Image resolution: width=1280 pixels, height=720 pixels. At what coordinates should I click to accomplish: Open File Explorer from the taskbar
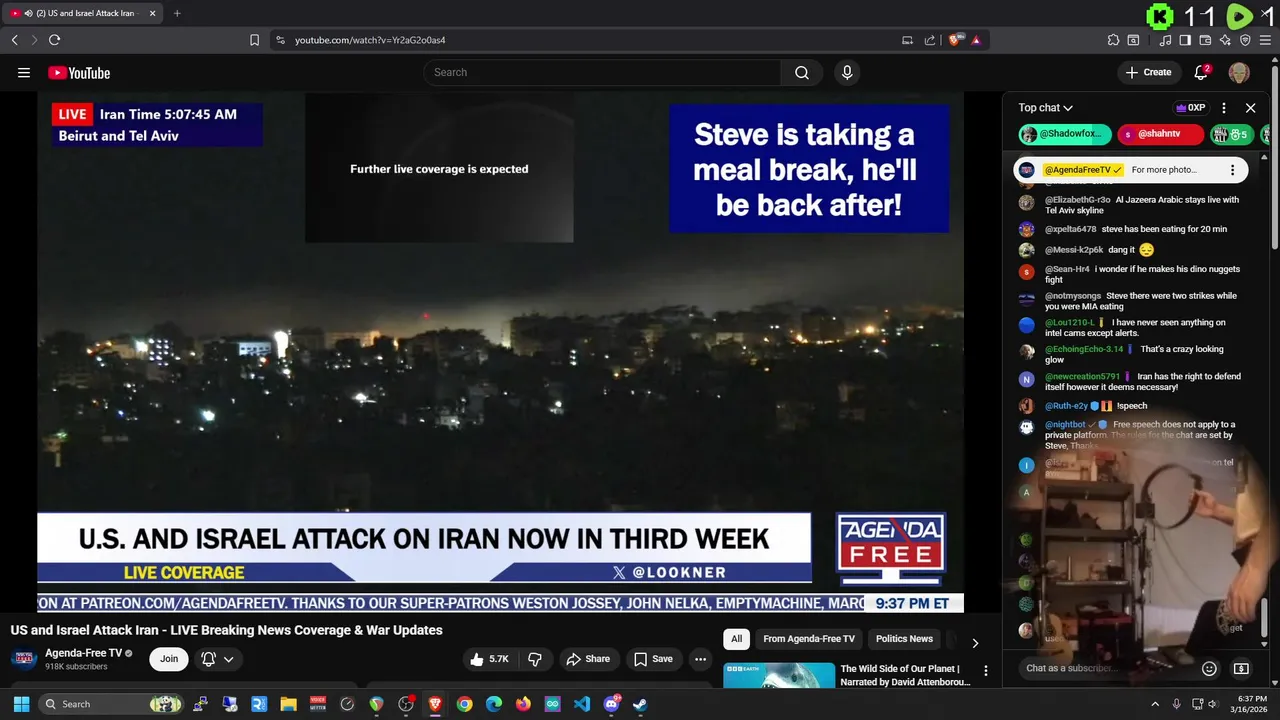[x=288, y=704]
